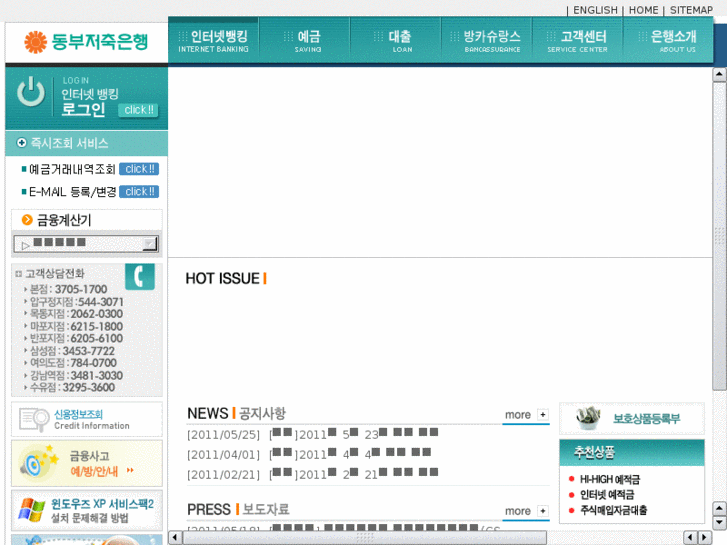Open the 고객센터 SERVICE CENTER menu
Image resolution: width=727 pixels, height=545 pixels.
point(578,41)
